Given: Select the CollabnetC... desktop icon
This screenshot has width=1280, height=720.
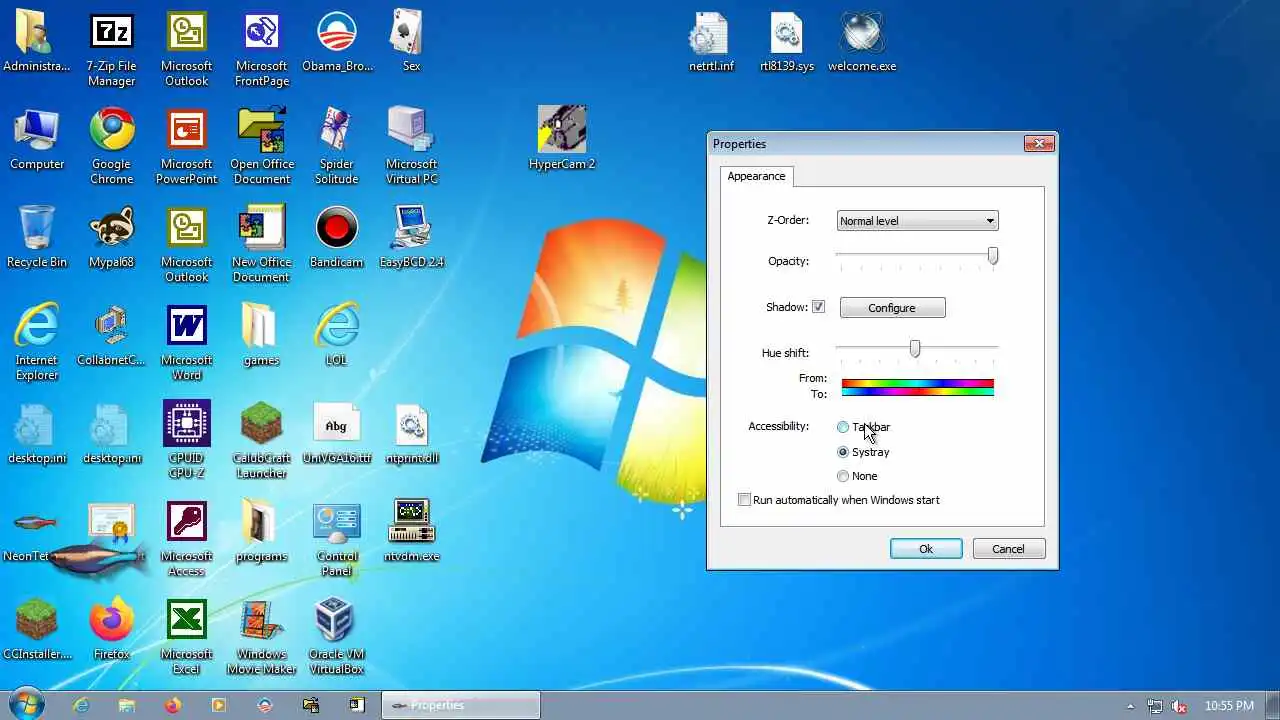Looking at the screenshot, I should (x=111, y=336).
